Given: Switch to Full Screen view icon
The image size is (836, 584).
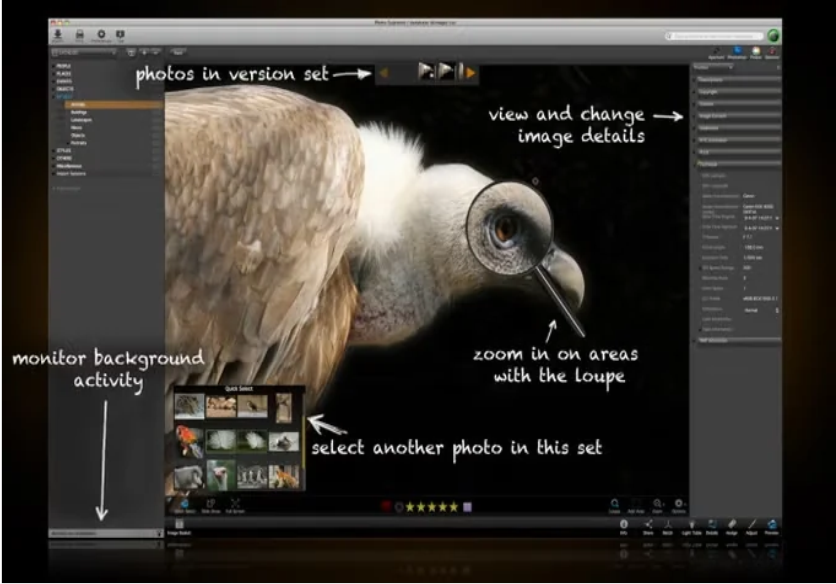Looking at the screenshot, I should [x=235, y=506].
